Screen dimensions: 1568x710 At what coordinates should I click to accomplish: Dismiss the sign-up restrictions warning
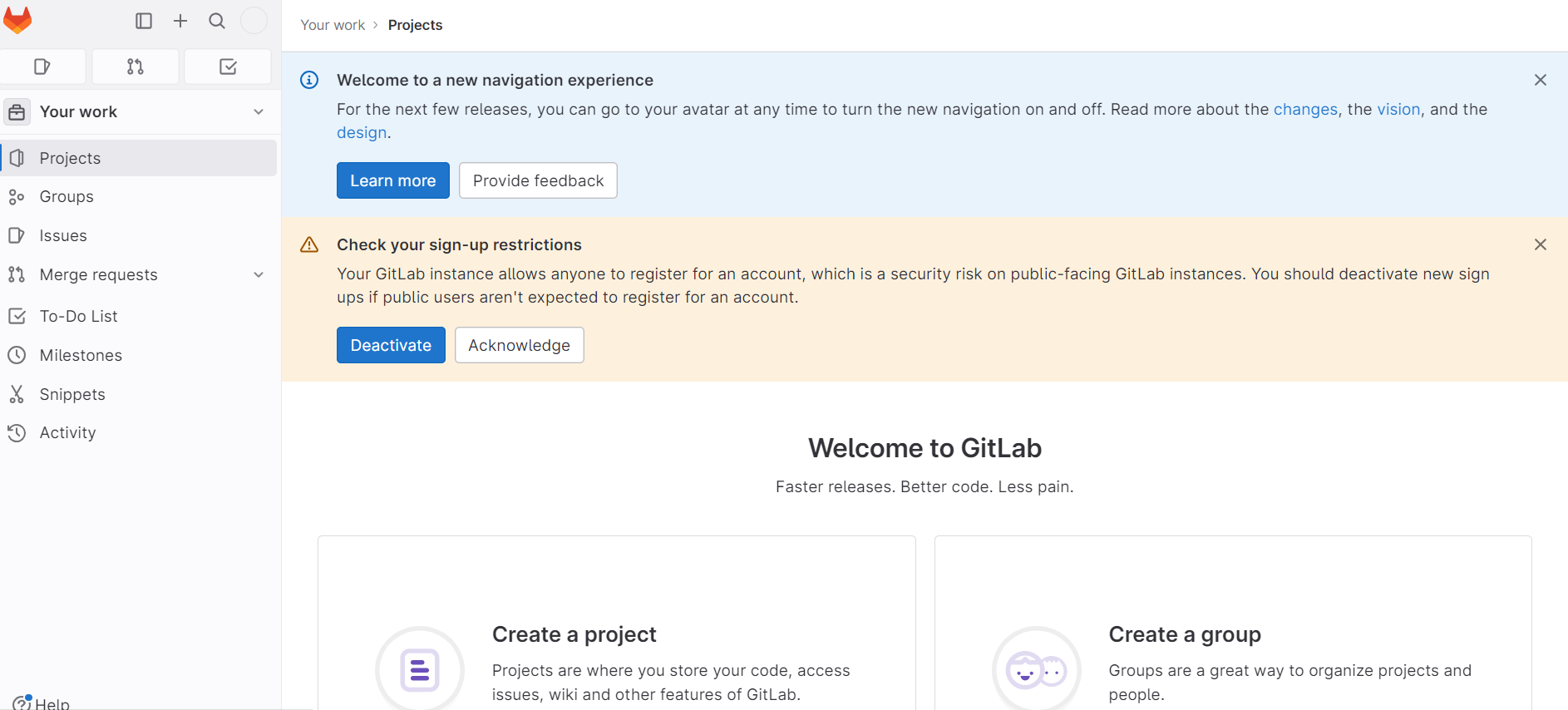point(1540,244)
